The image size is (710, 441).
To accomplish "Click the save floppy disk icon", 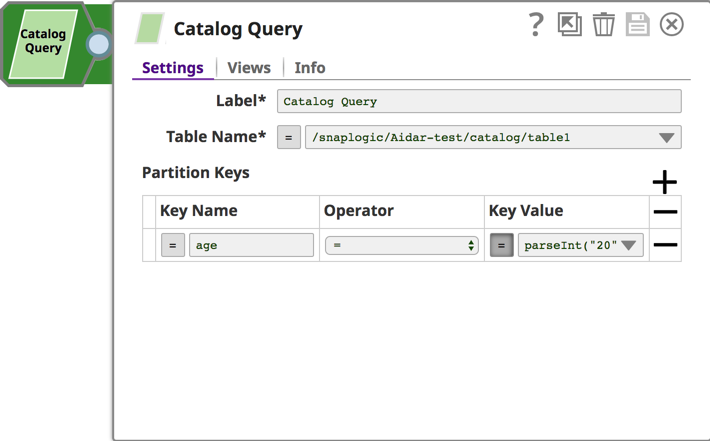I will [x=638, y=25].
